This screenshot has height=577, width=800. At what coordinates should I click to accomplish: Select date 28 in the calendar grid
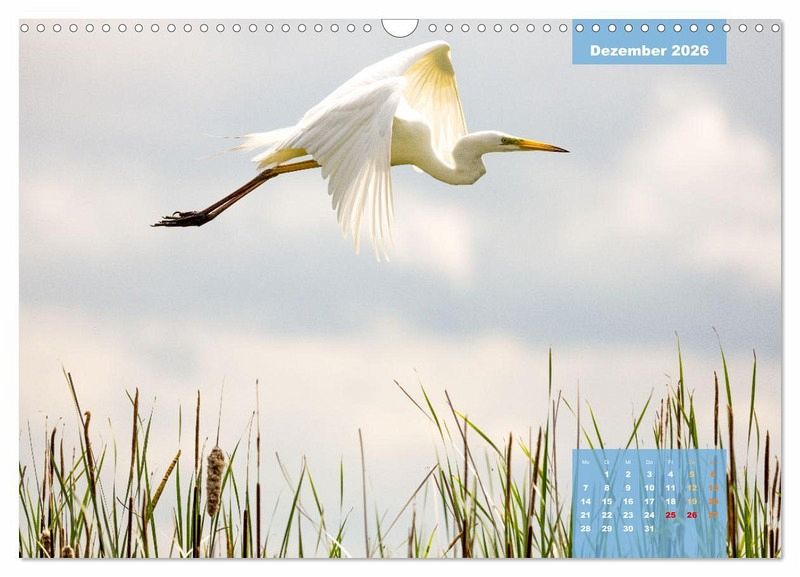pos(585,529)
